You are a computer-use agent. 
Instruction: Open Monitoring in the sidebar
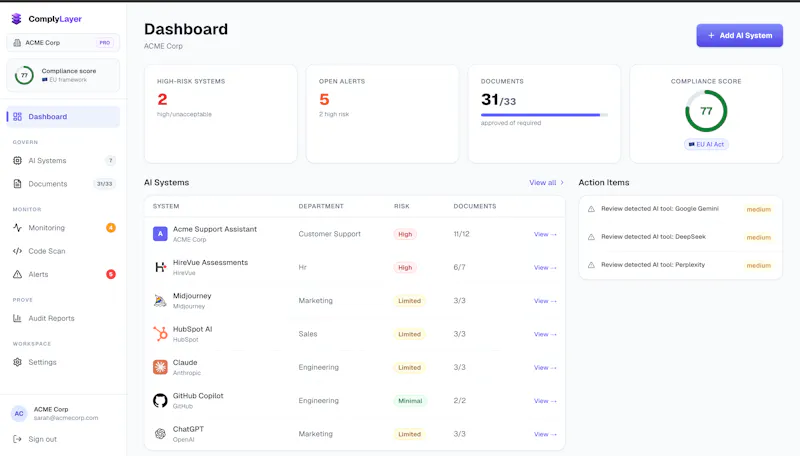pyautogui.click(x=63, y=228)
